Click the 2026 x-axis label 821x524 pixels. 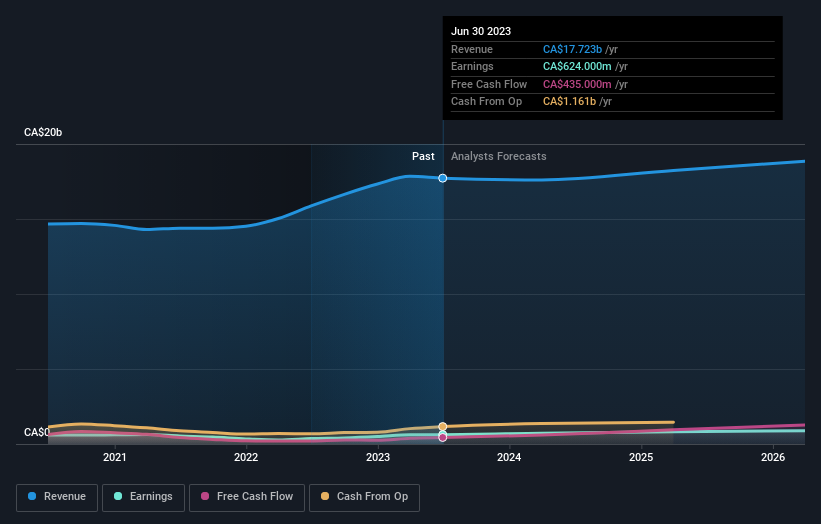click(773, 457)
